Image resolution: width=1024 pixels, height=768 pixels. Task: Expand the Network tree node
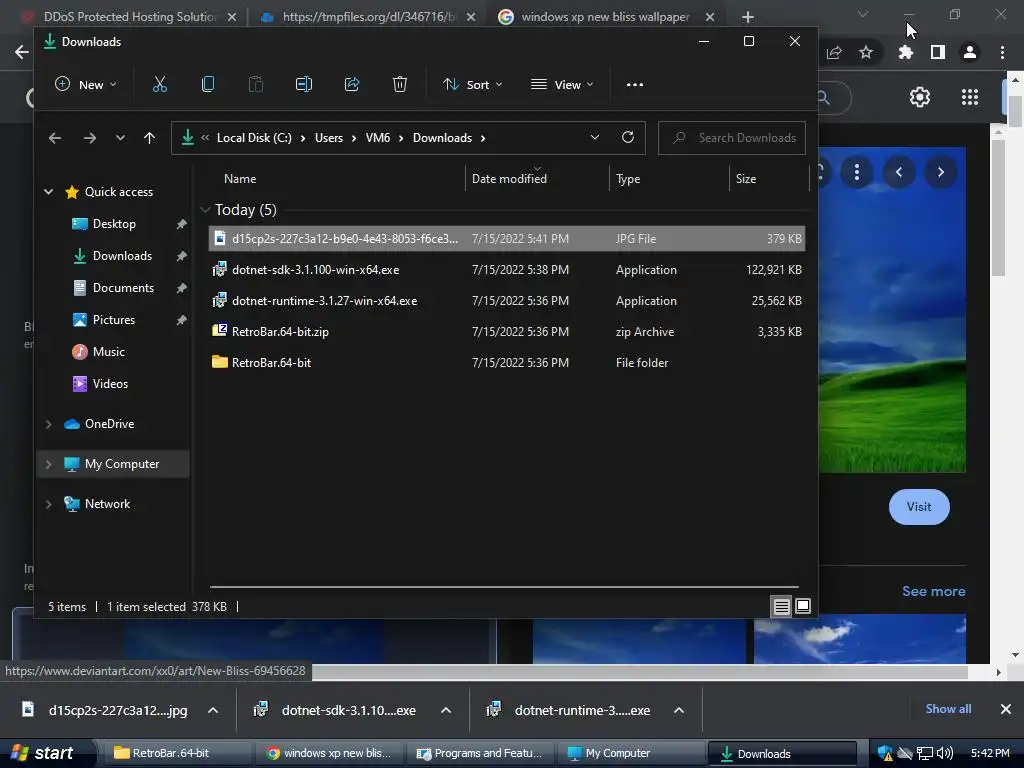coord(48,504)
